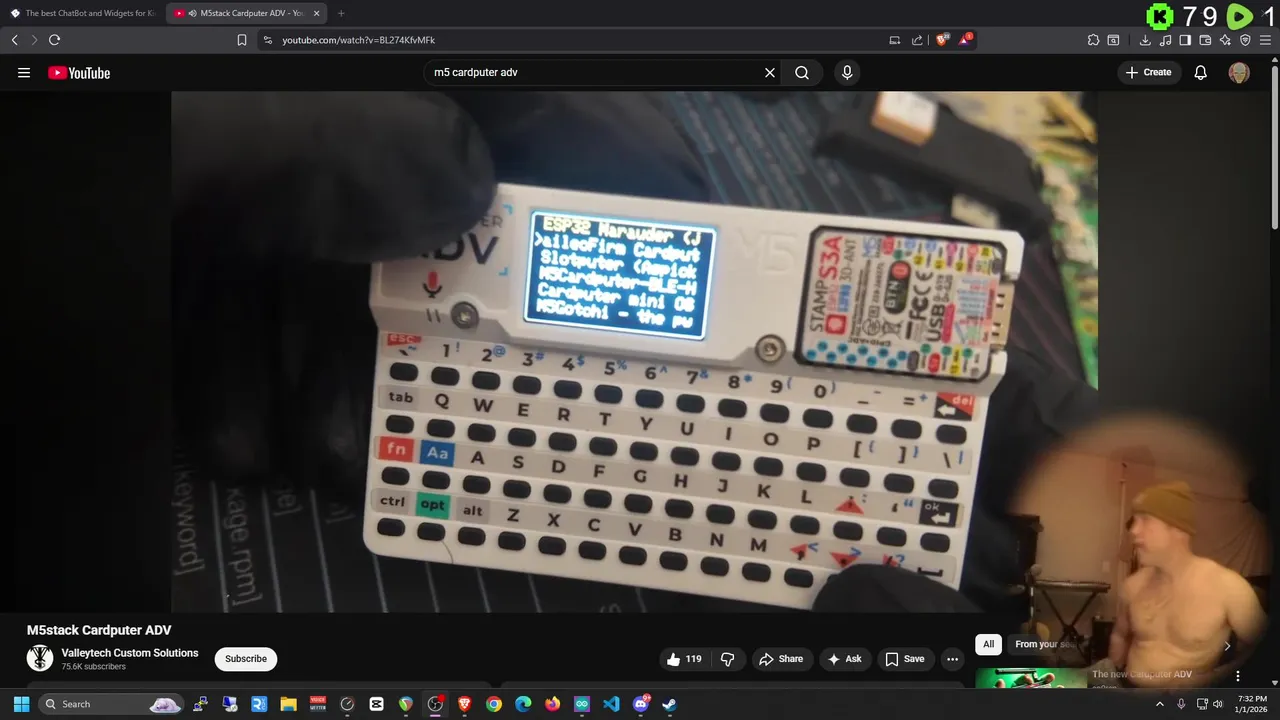Go to the YouTube home logo
The width and height of the screenshot is (1280, 720).
79,73
